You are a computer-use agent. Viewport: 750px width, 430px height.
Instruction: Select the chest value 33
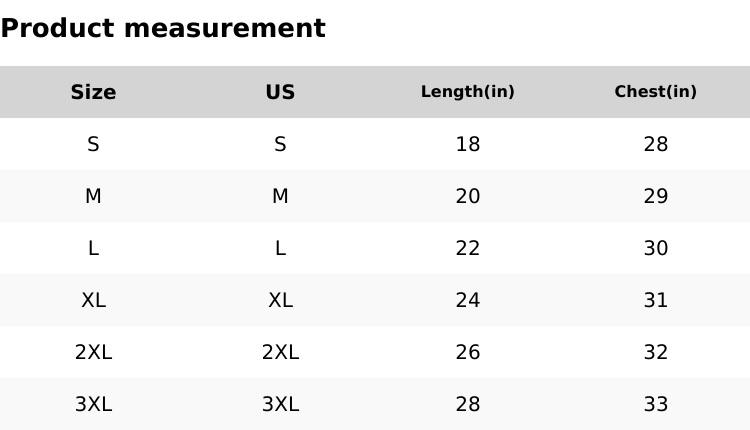click(x=655, y=404)
